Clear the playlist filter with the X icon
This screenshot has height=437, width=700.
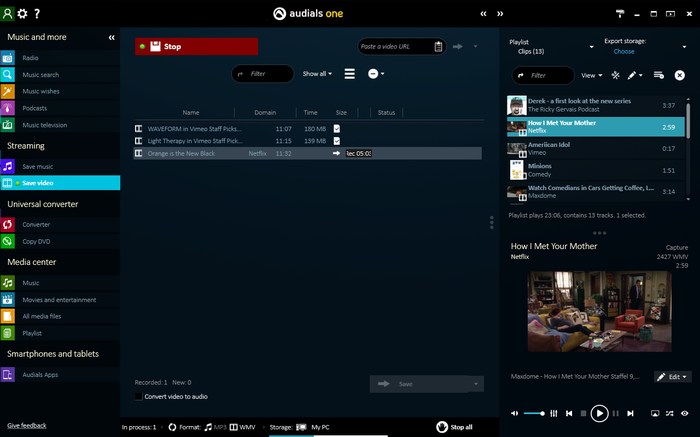pos(678,75)
